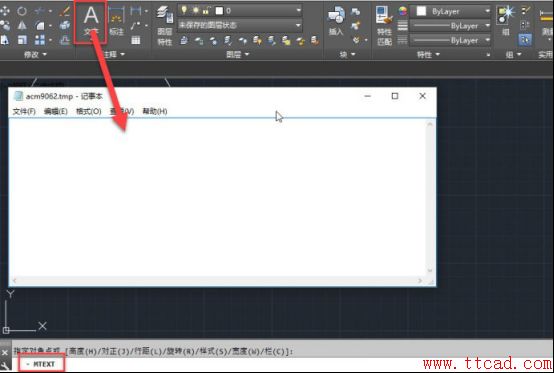Expand the Modify (修改) panel

click(35, 54)
